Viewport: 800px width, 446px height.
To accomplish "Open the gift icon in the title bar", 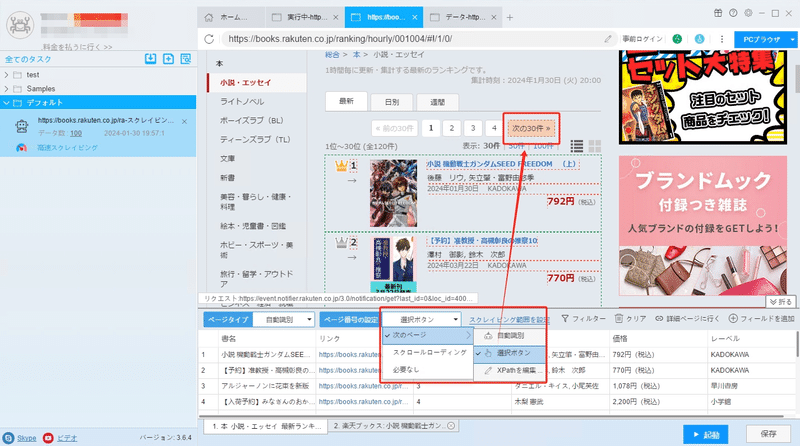I will coord(718,13).
